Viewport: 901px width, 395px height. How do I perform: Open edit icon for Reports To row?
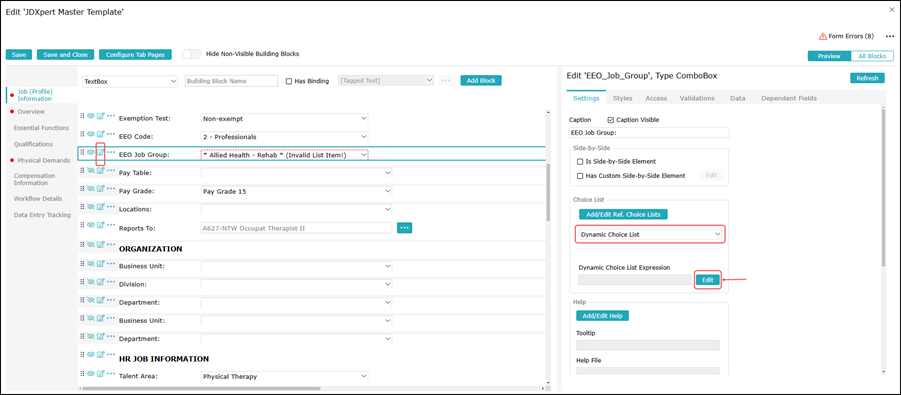click(101, 226)
